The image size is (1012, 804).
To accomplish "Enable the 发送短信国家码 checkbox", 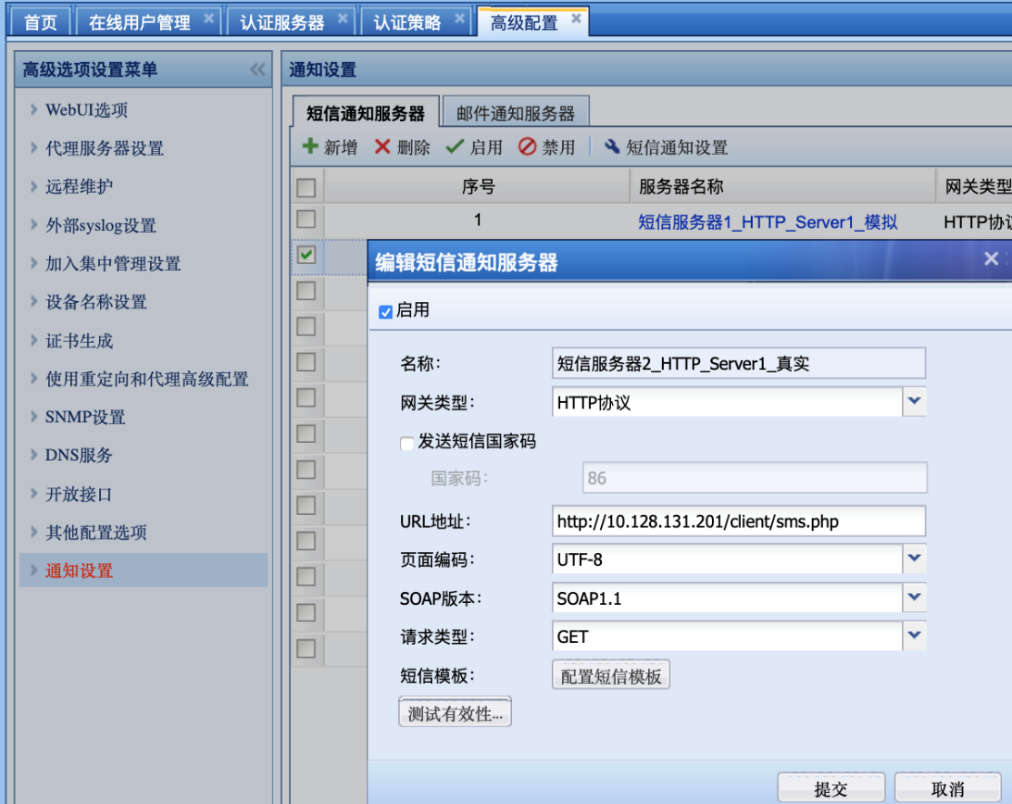I will point(407,442).
